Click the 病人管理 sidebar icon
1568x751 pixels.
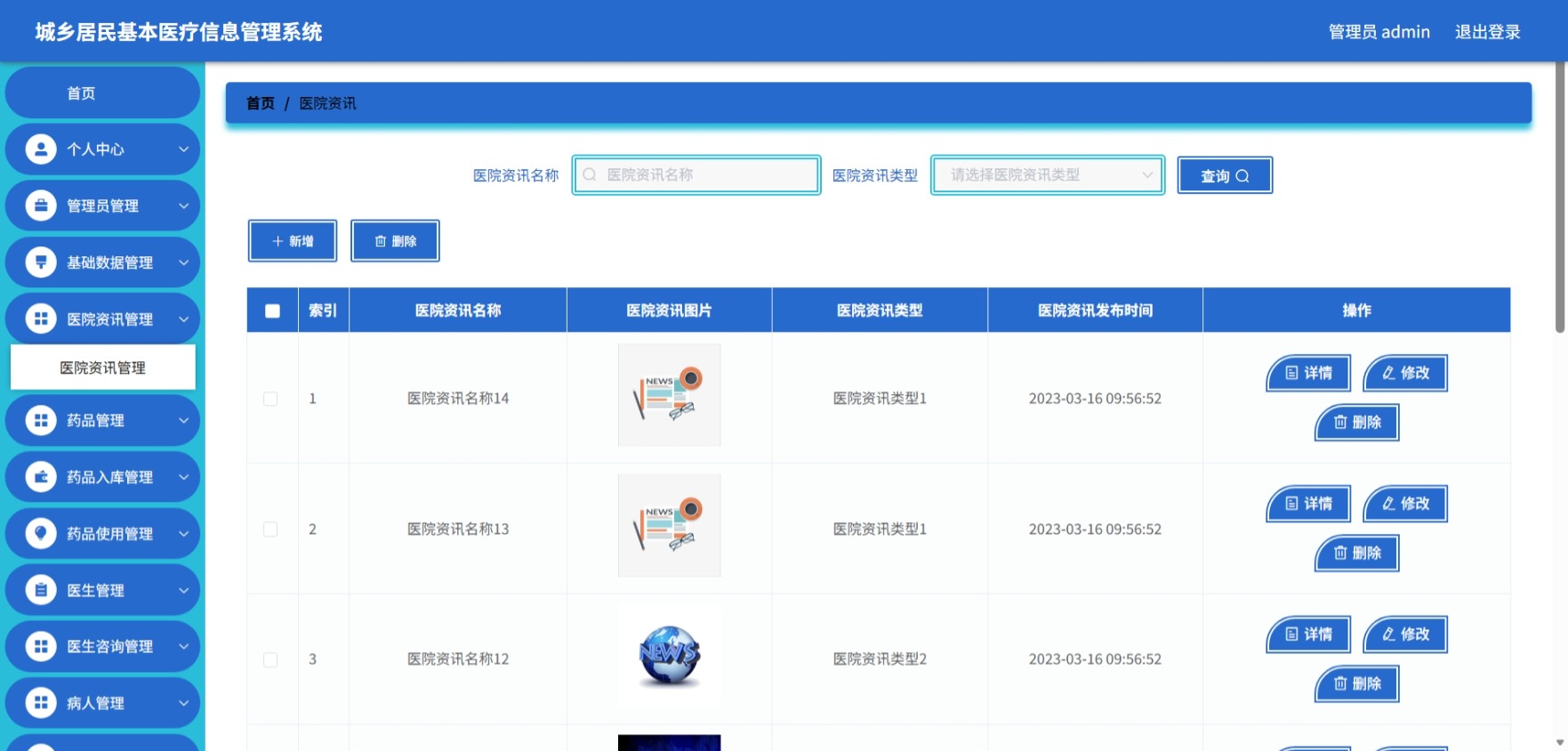click(x=41, y=703)
